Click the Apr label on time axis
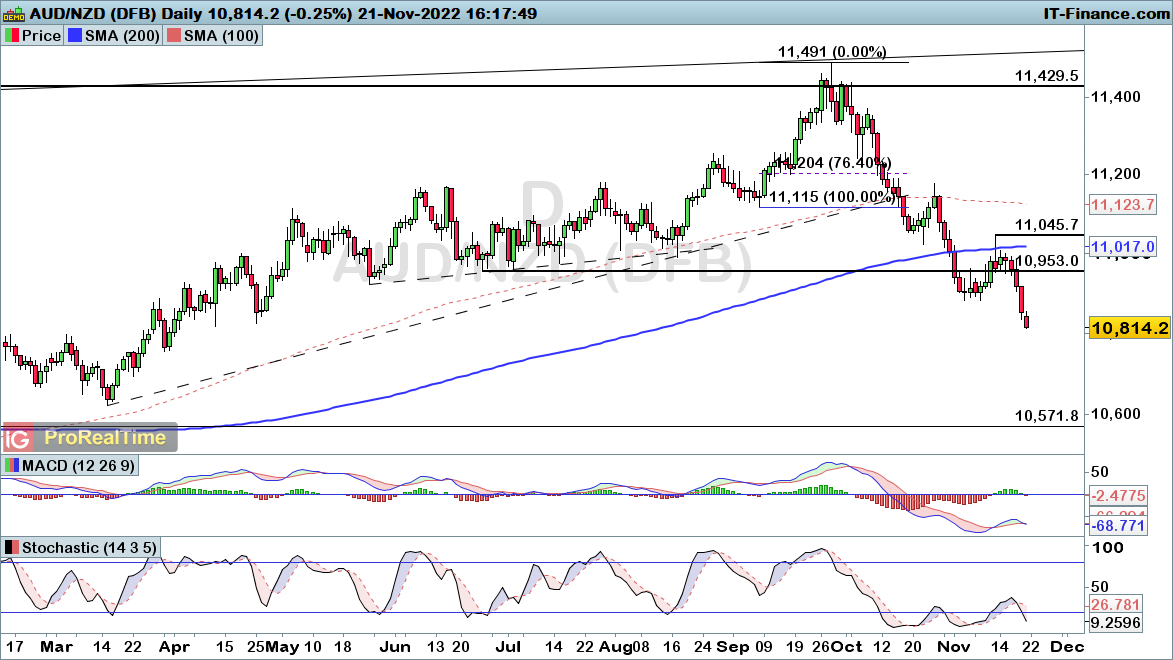Image resolution: width=1173 pixels, height=660 pixels. (174, 647)
